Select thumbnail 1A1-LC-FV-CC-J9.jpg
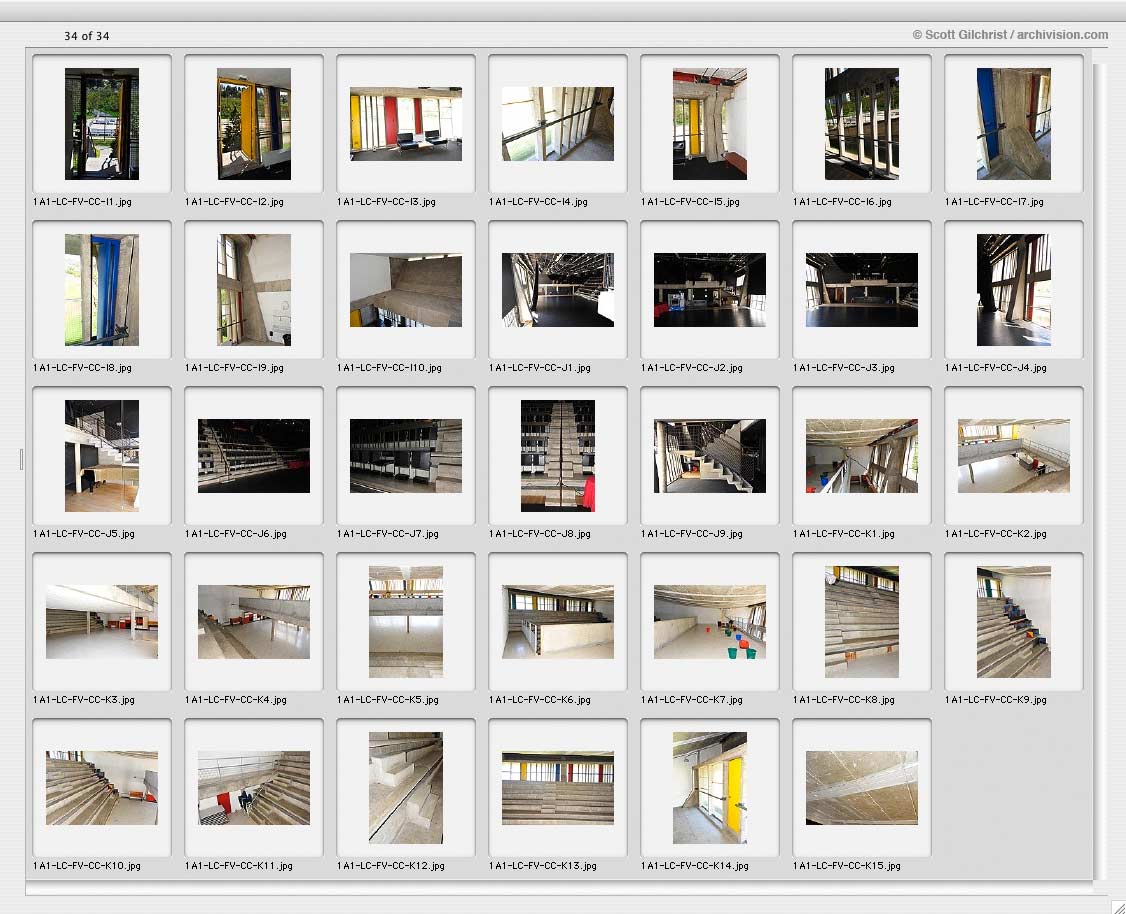The image size is (1126, 914). 709,456
